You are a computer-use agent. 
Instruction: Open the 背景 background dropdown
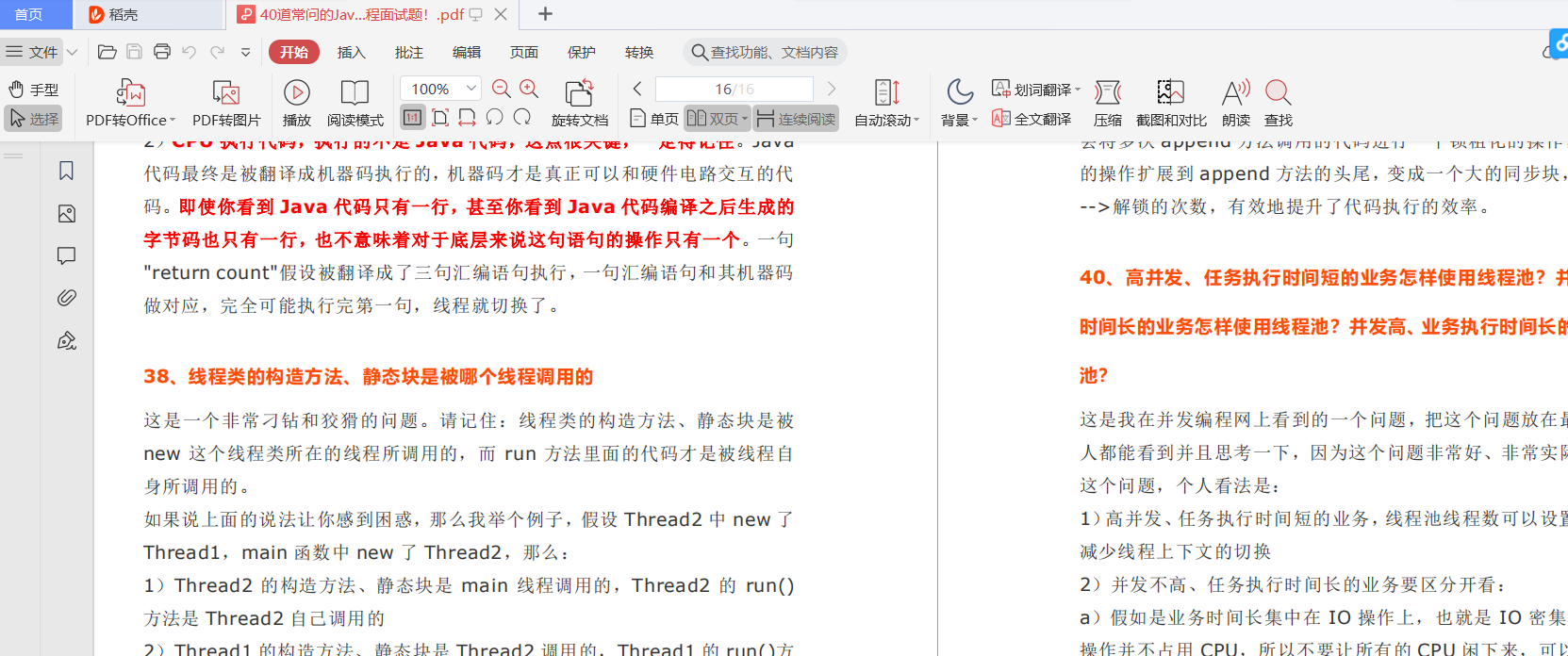(960, 104)
